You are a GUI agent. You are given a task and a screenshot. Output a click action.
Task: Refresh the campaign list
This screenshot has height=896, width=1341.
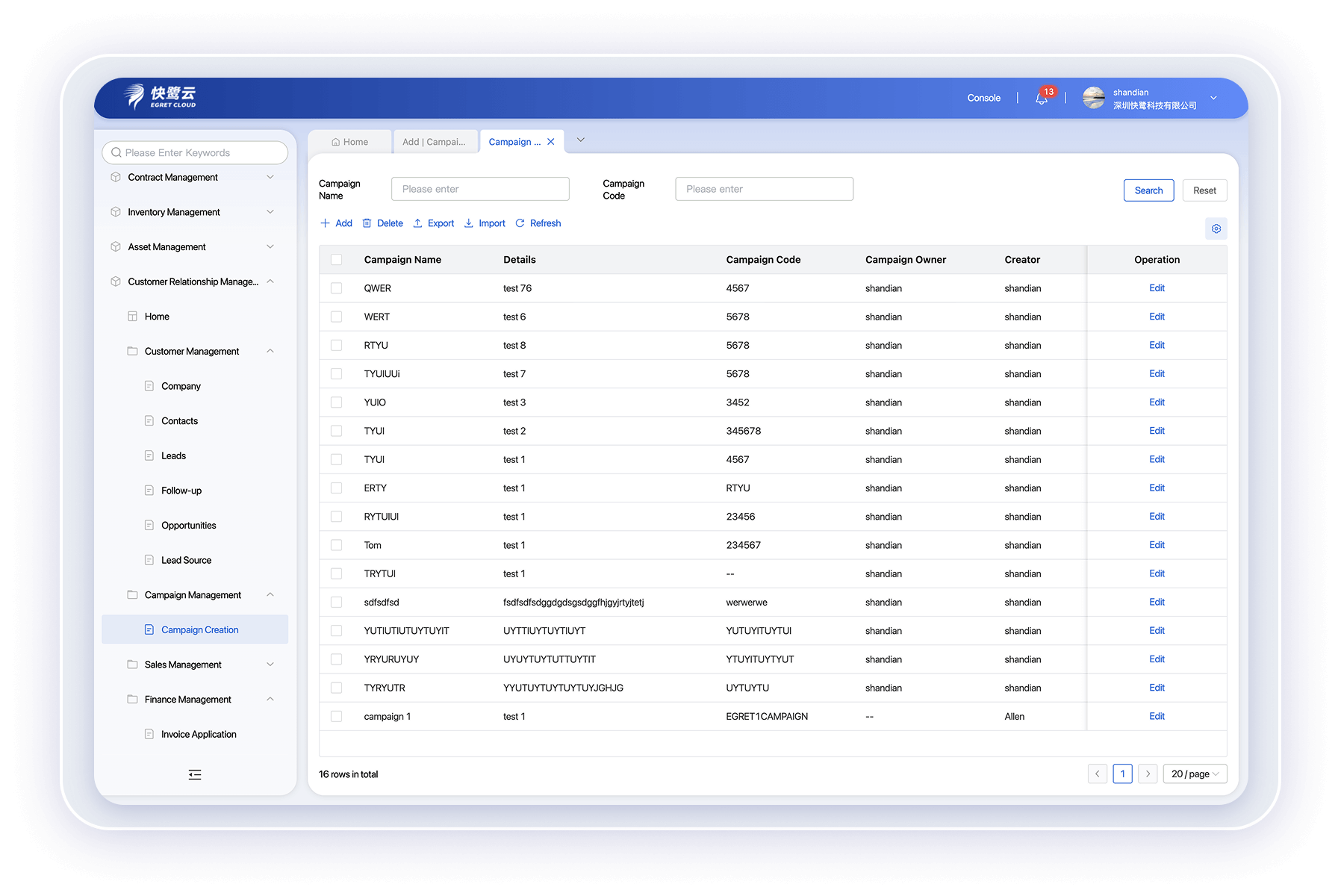tap(520, 223)
